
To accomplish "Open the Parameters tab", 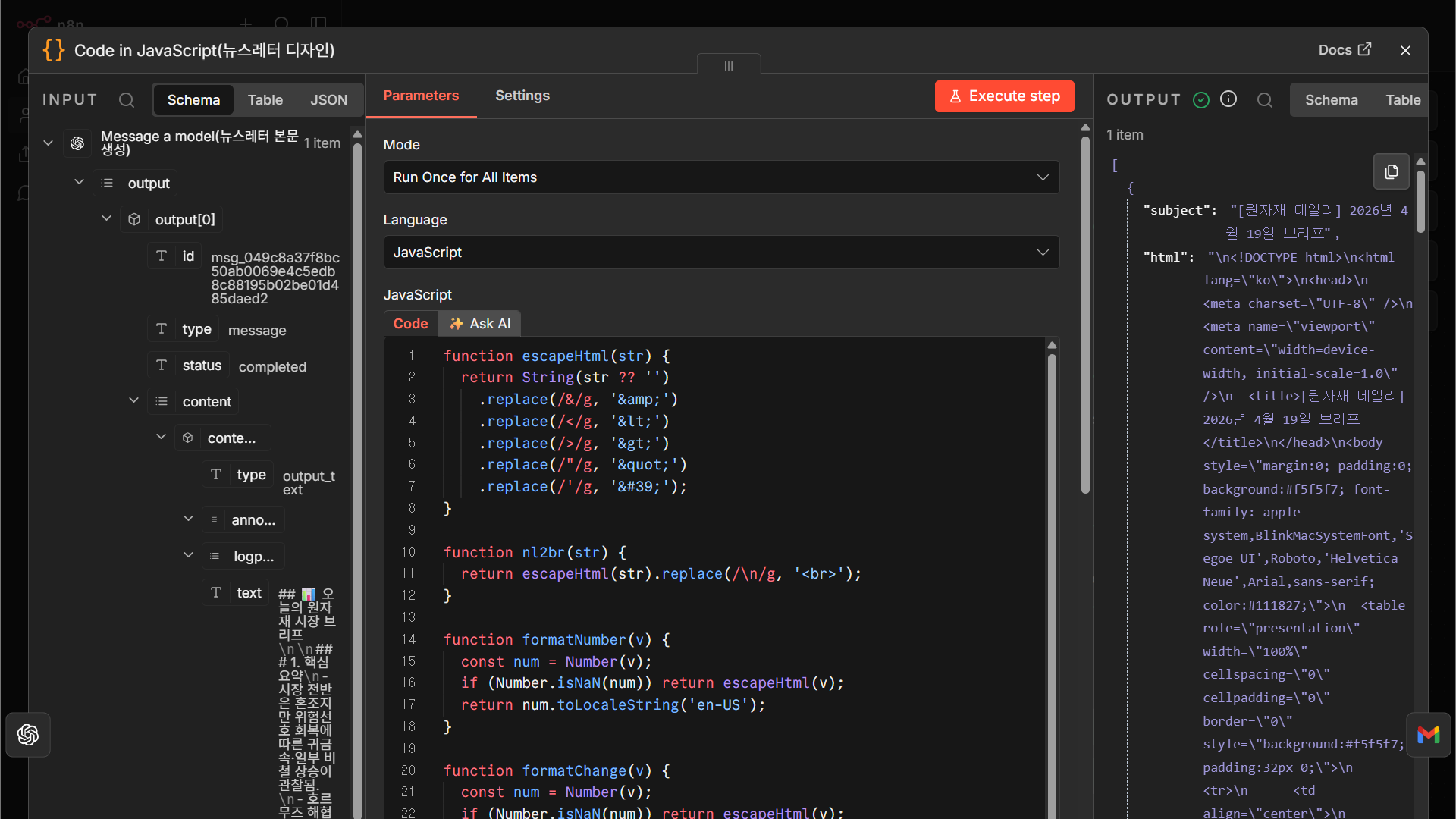I will 421,96.
